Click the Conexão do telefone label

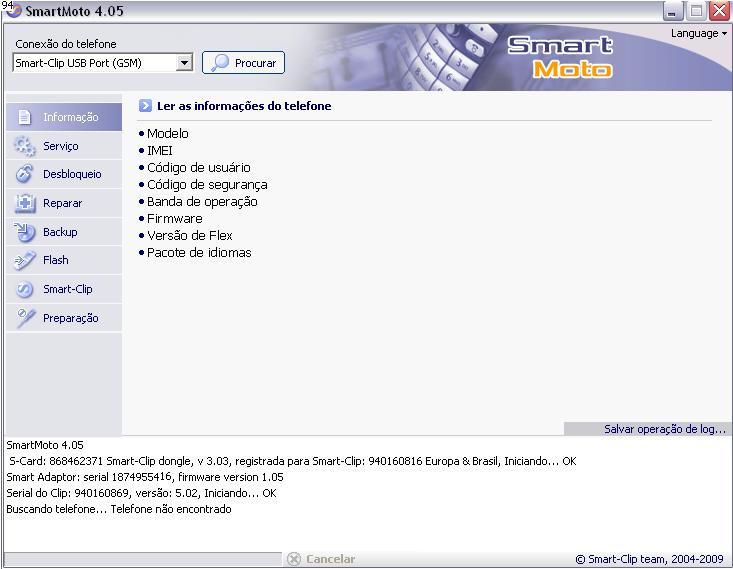click(66, 44)
